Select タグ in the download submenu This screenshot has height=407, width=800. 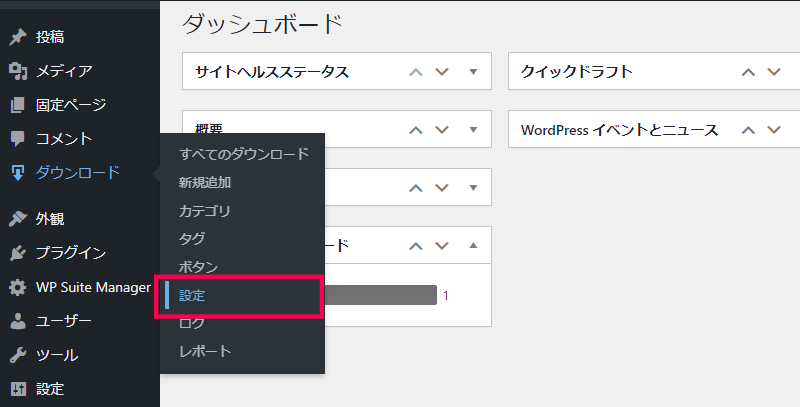[192, 239]
